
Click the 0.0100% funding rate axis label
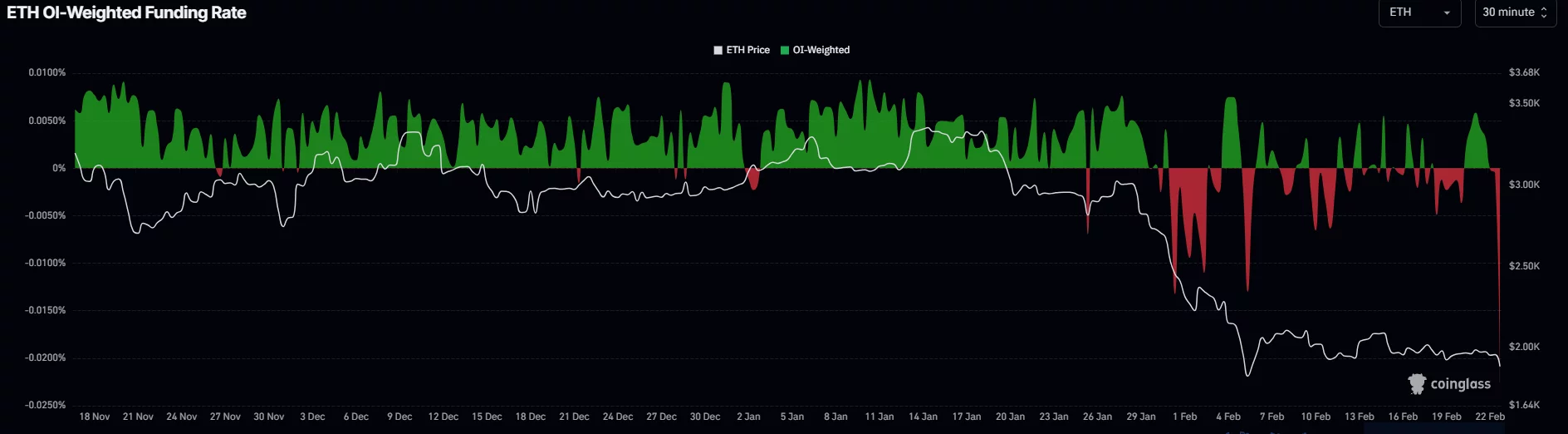[47, 73]
